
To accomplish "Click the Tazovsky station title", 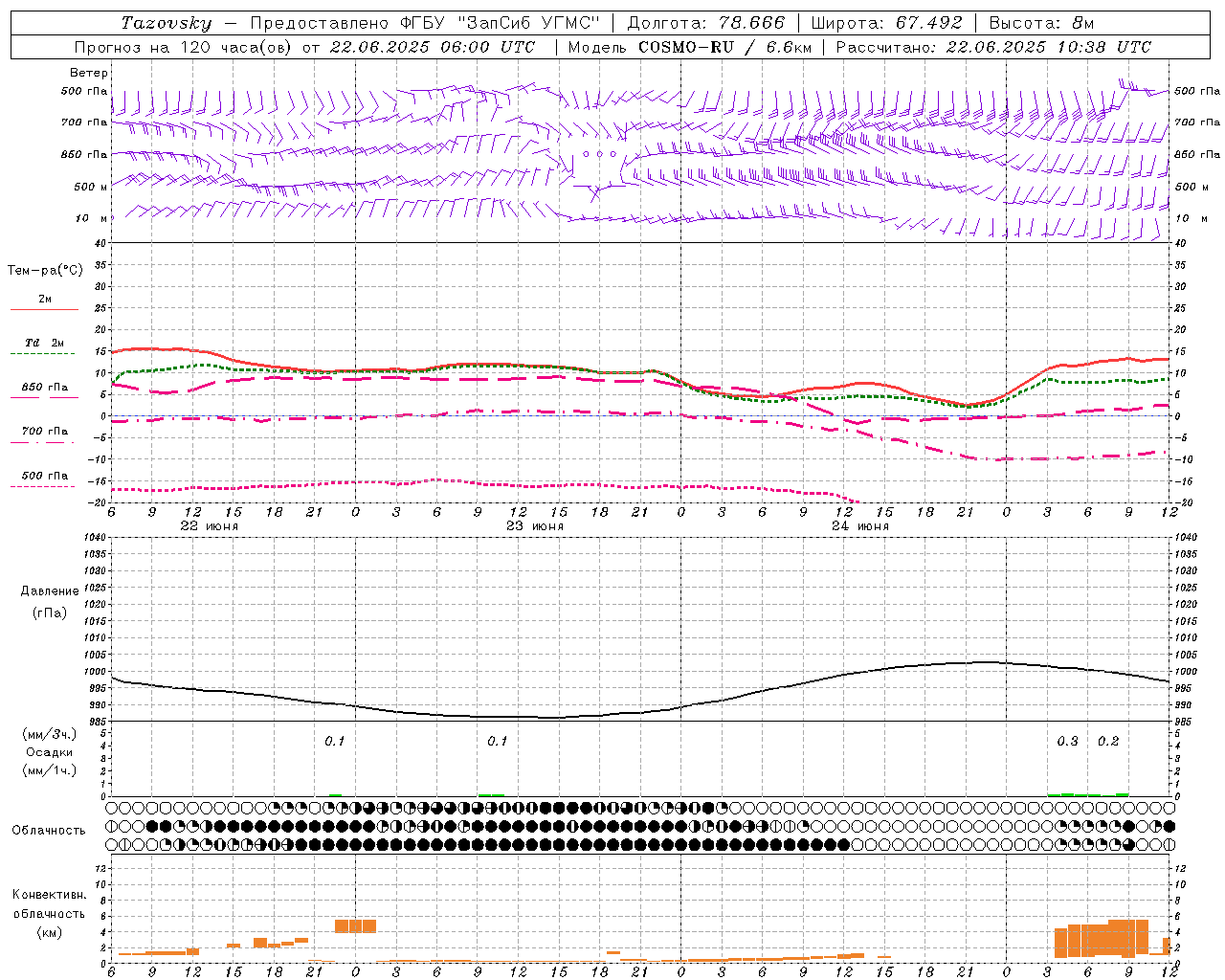I will (167, 23).
